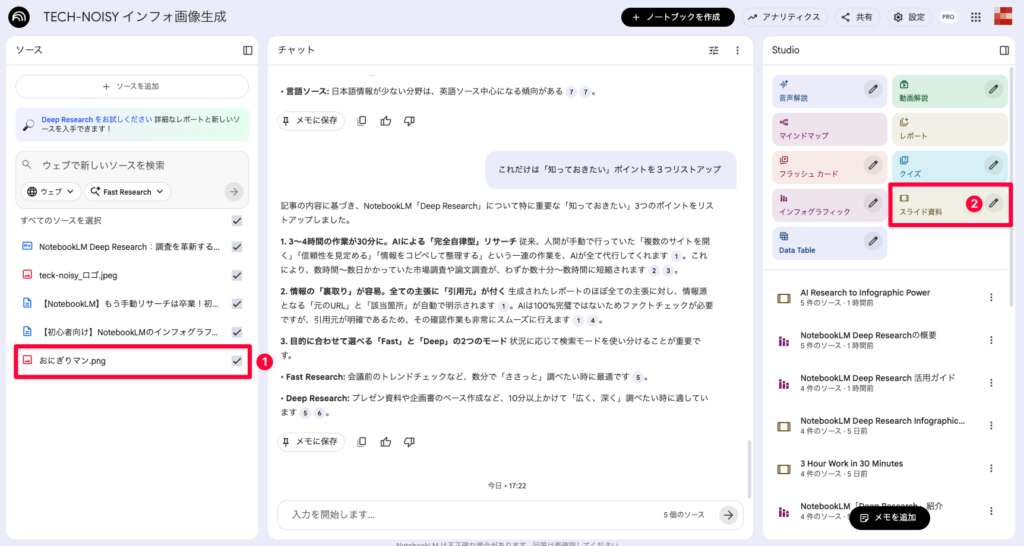Uncheck the NotebookLM Deep Research：調査を革新する source
This screenshot has height=546, width=1024.
[x=237, y=247]
